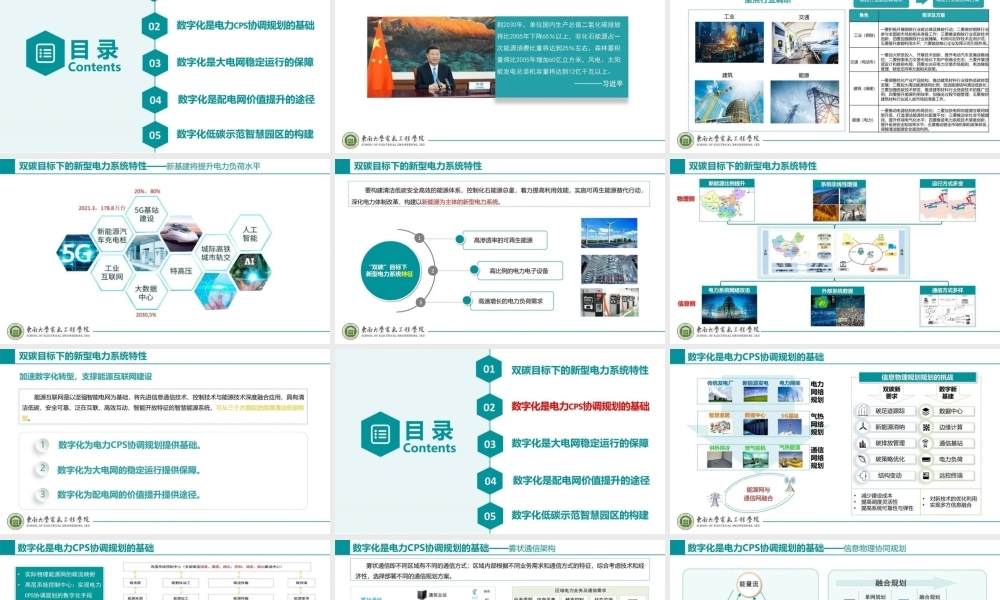Click the 边缘计算 icon

(x=926, y=427)
